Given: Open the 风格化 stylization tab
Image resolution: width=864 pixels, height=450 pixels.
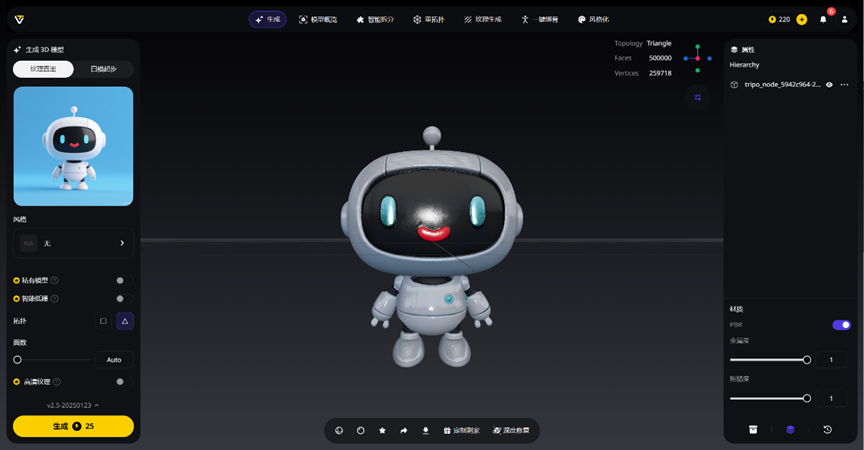Looking at the screenshot, I should click(593, 19).
